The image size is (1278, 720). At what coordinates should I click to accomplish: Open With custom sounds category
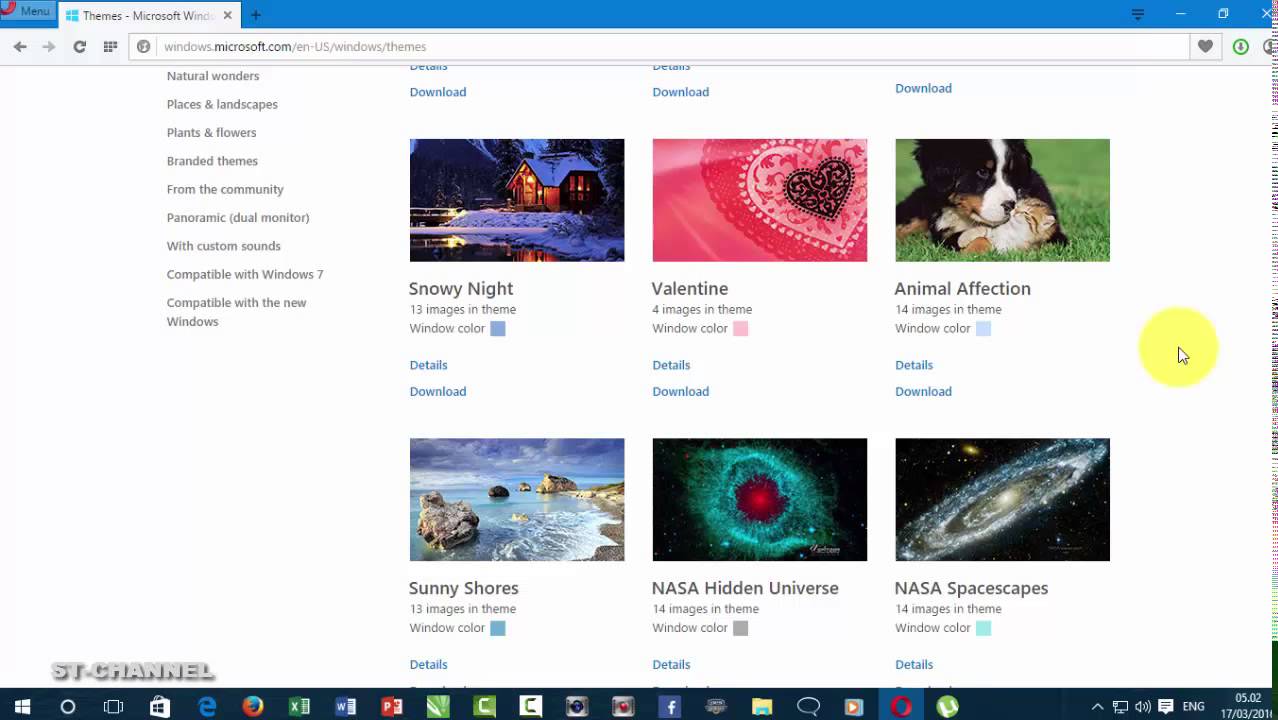[223, 246]
